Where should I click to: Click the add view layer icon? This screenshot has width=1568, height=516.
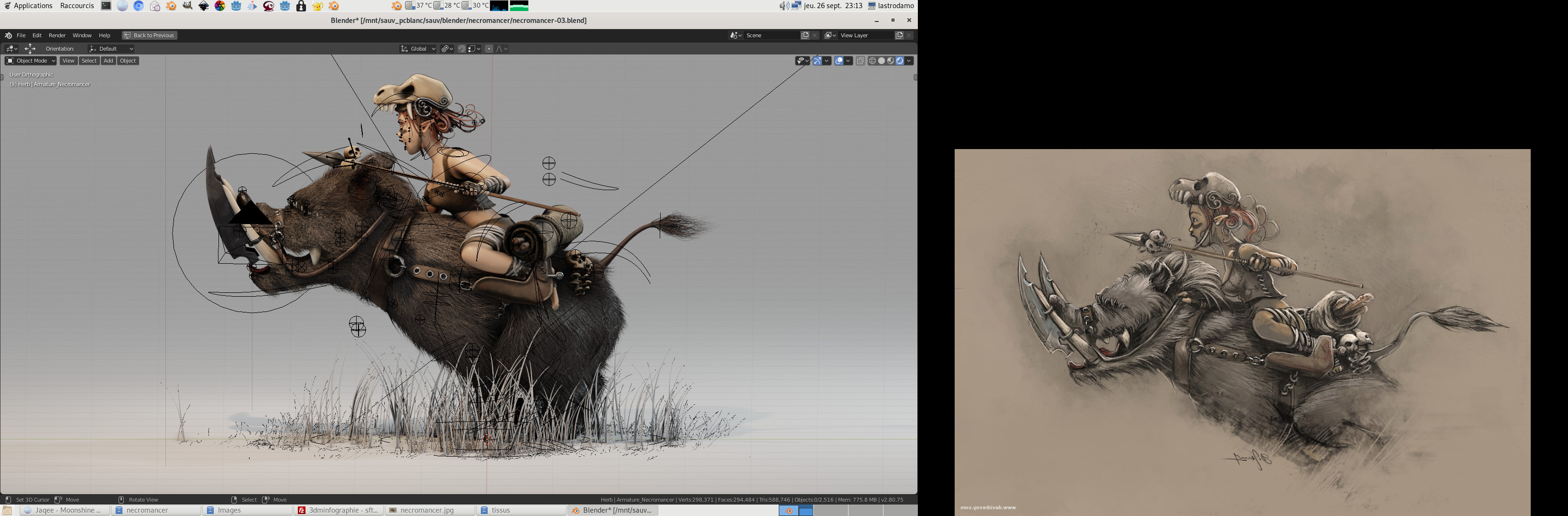pos(899,35)
